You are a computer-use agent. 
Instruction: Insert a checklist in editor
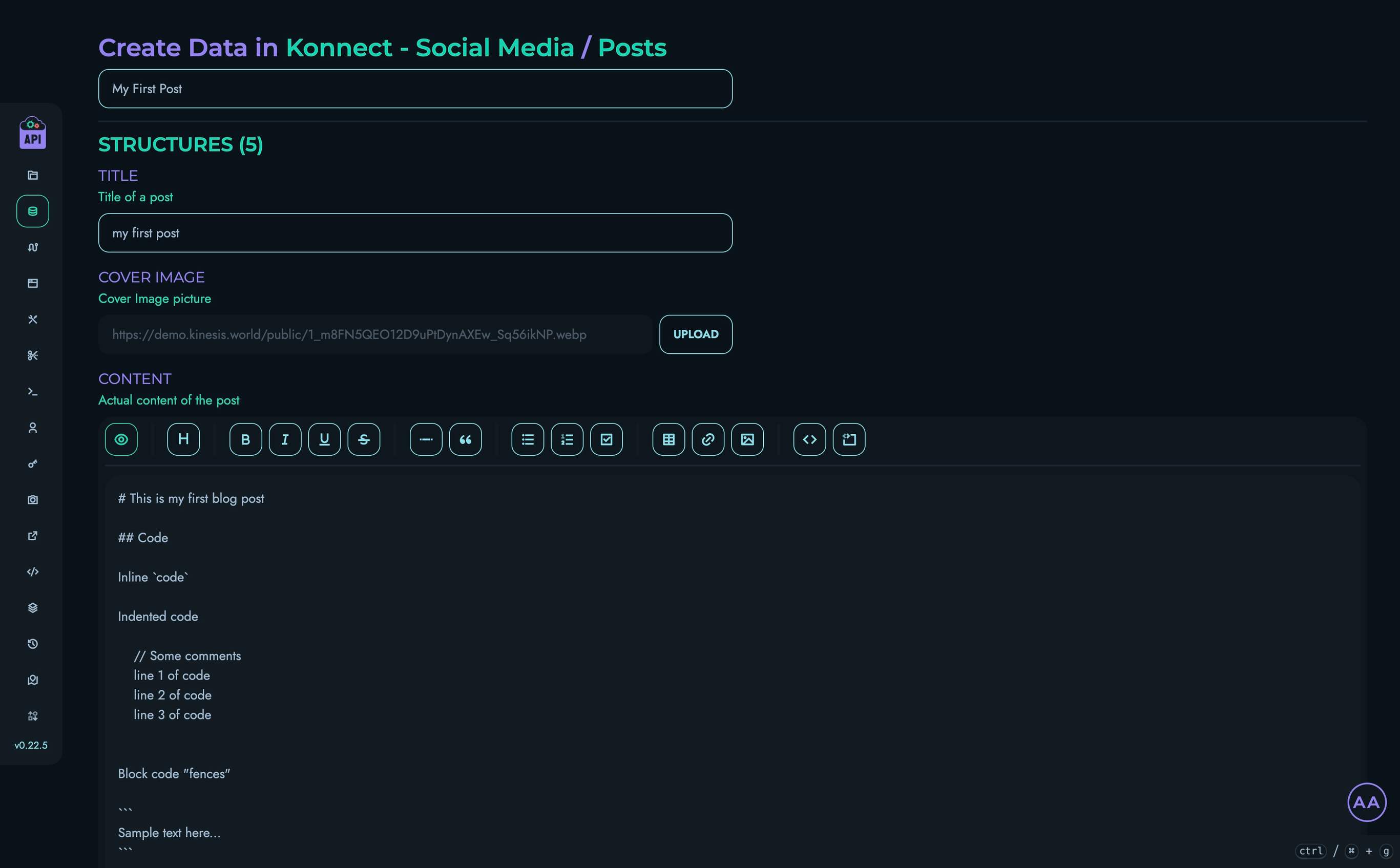tap(607, 439)
